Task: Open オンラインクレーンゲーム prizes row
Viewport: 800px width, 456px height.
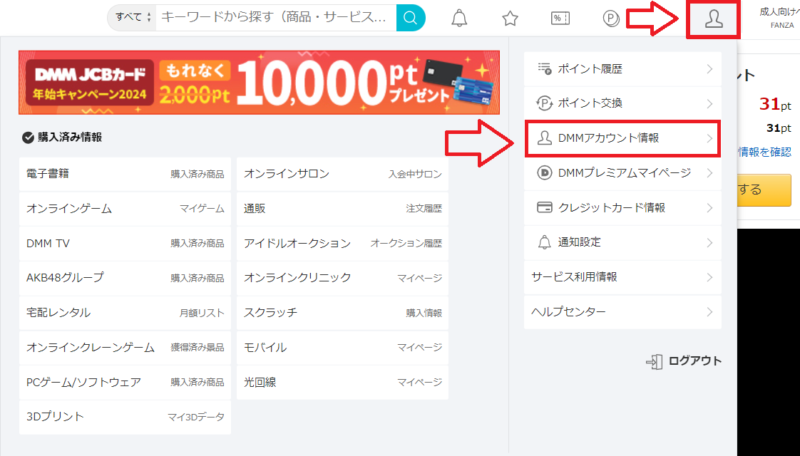Action: click(x=125, y=347)
